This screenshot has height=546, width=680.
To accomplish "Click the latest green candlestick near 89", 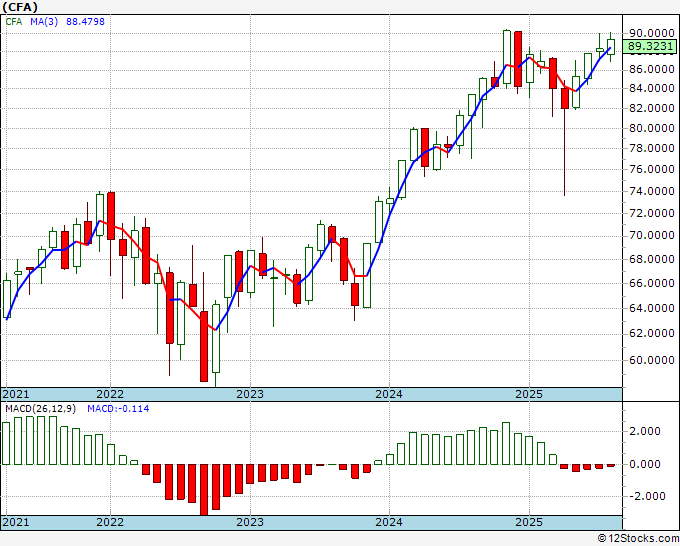I will pyautogui.click(x=611, y=47).
